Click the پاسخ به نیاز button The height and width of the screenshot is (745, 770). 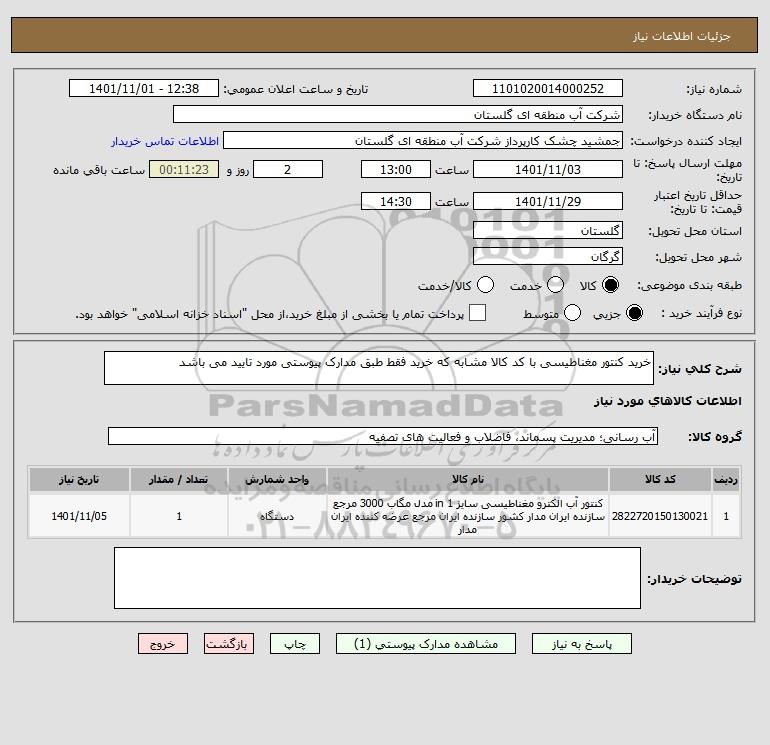tap(581, 644)
